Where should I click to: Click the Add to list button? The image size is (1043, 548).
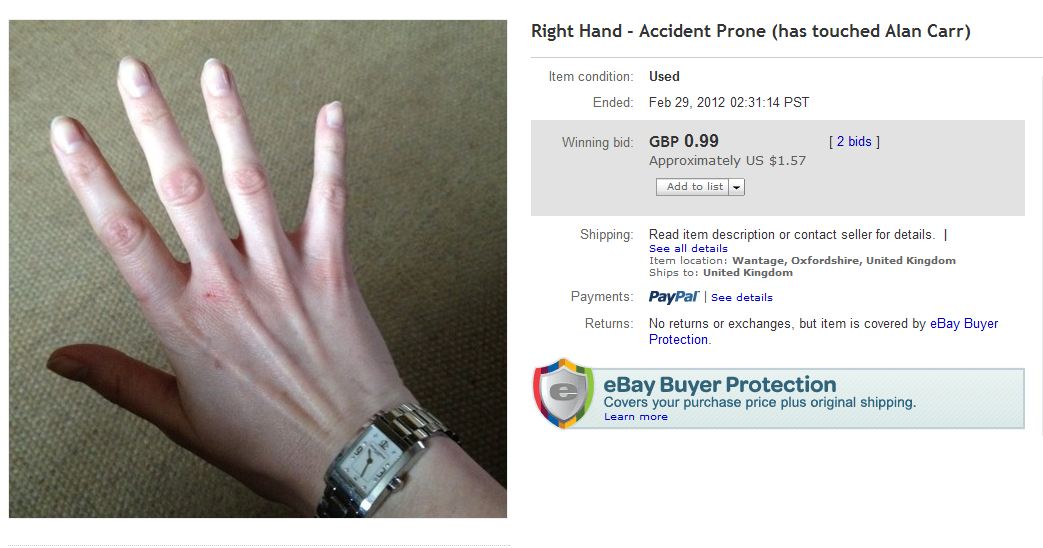[x=694, y=187]
